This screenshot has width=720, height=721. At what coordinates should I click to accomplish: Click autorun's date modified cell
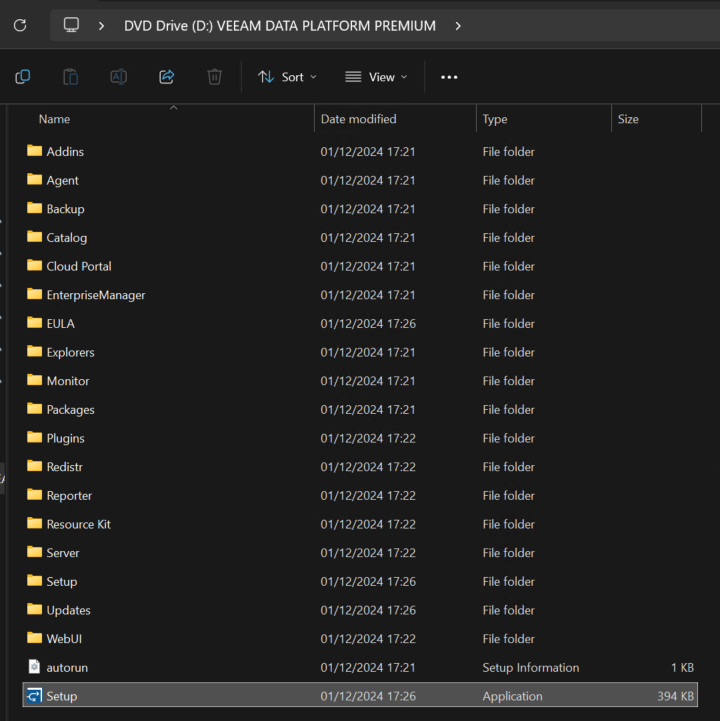(368, 667)
